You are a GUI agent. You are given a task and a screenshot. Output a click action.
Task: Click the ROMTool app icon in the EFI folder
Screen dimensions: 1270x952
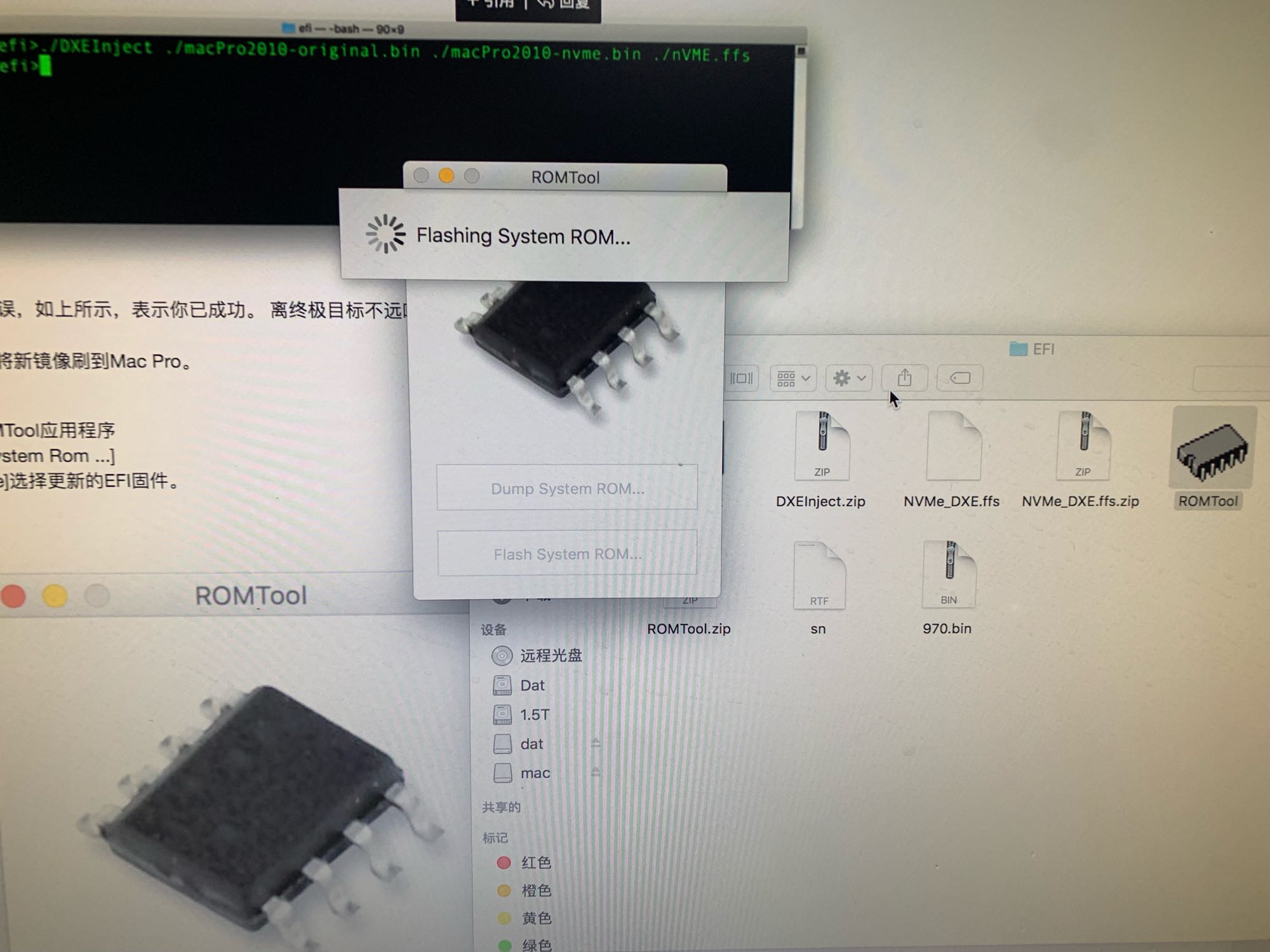[x=1213, y=449]
